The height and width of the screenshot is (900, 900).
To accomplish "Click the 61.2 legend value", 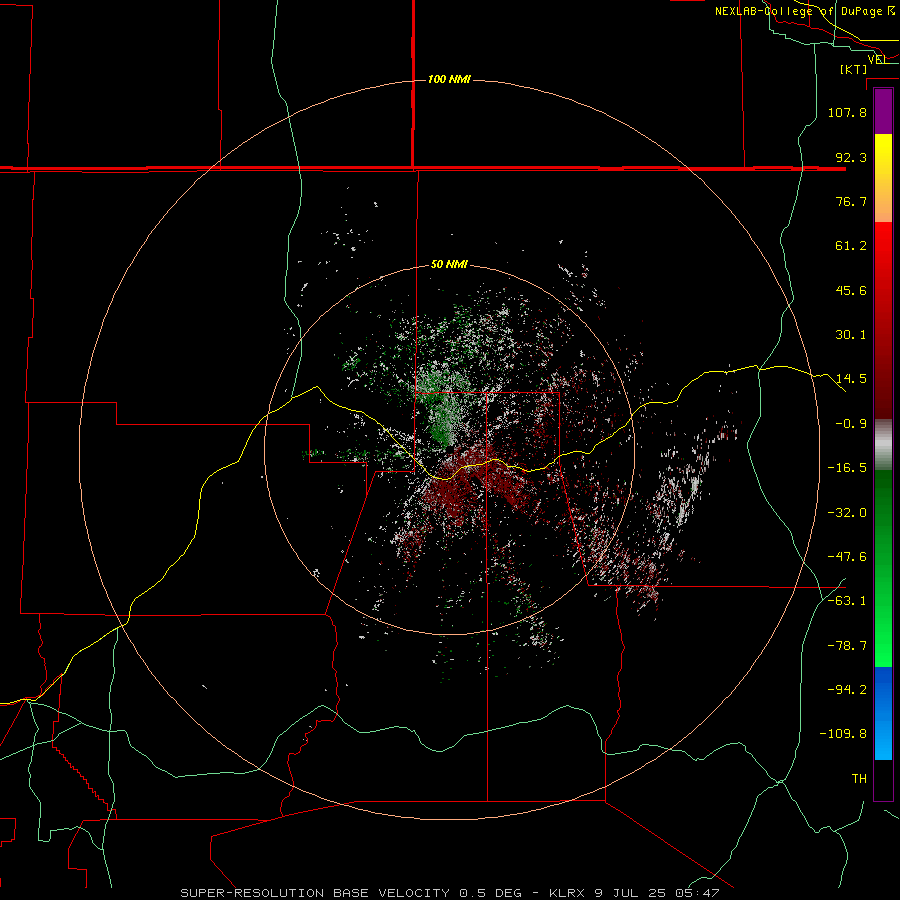I will click(x=851, y=246).
